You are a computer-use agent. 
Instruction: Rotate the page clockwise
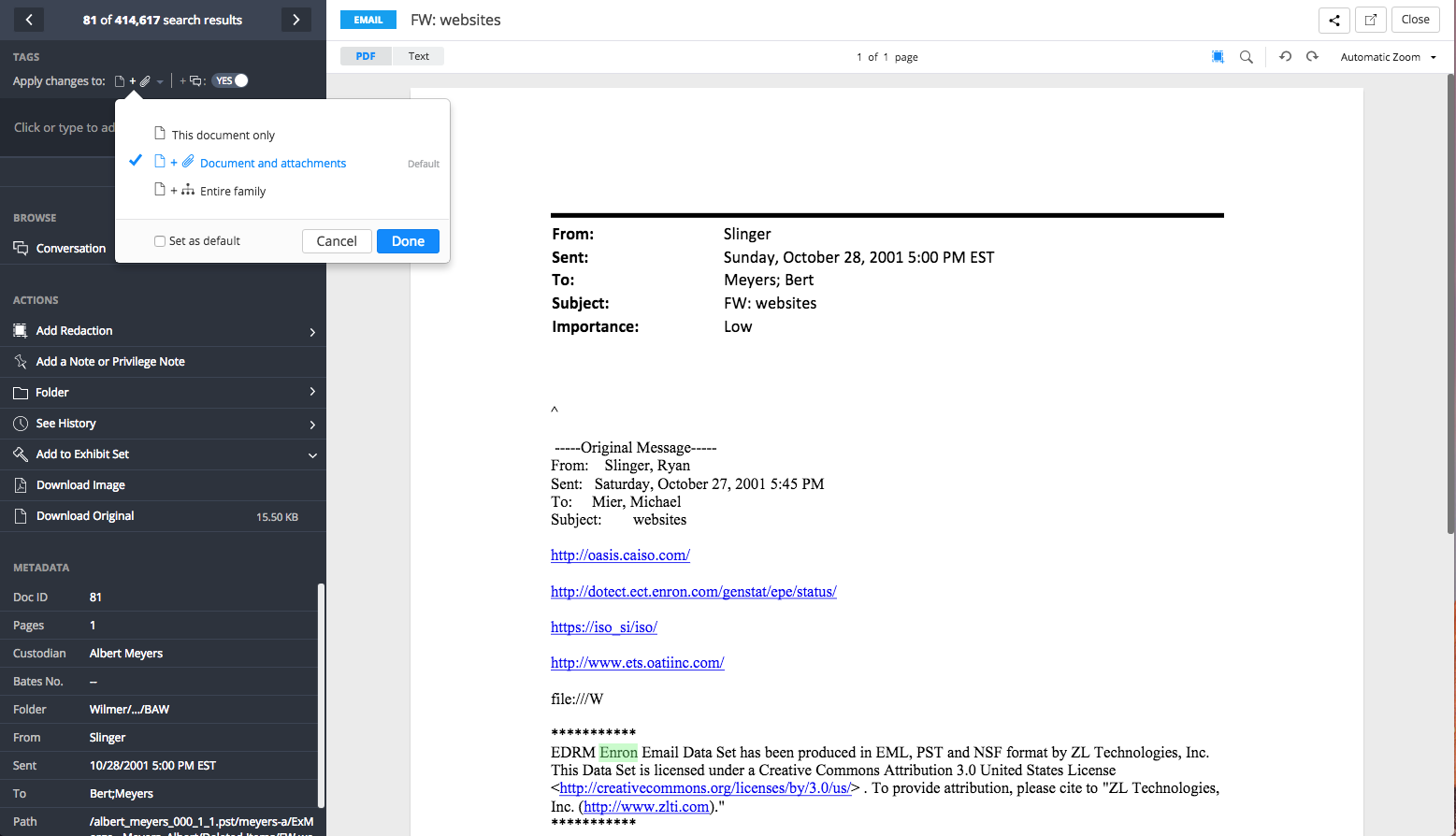tap(1313, 57)
